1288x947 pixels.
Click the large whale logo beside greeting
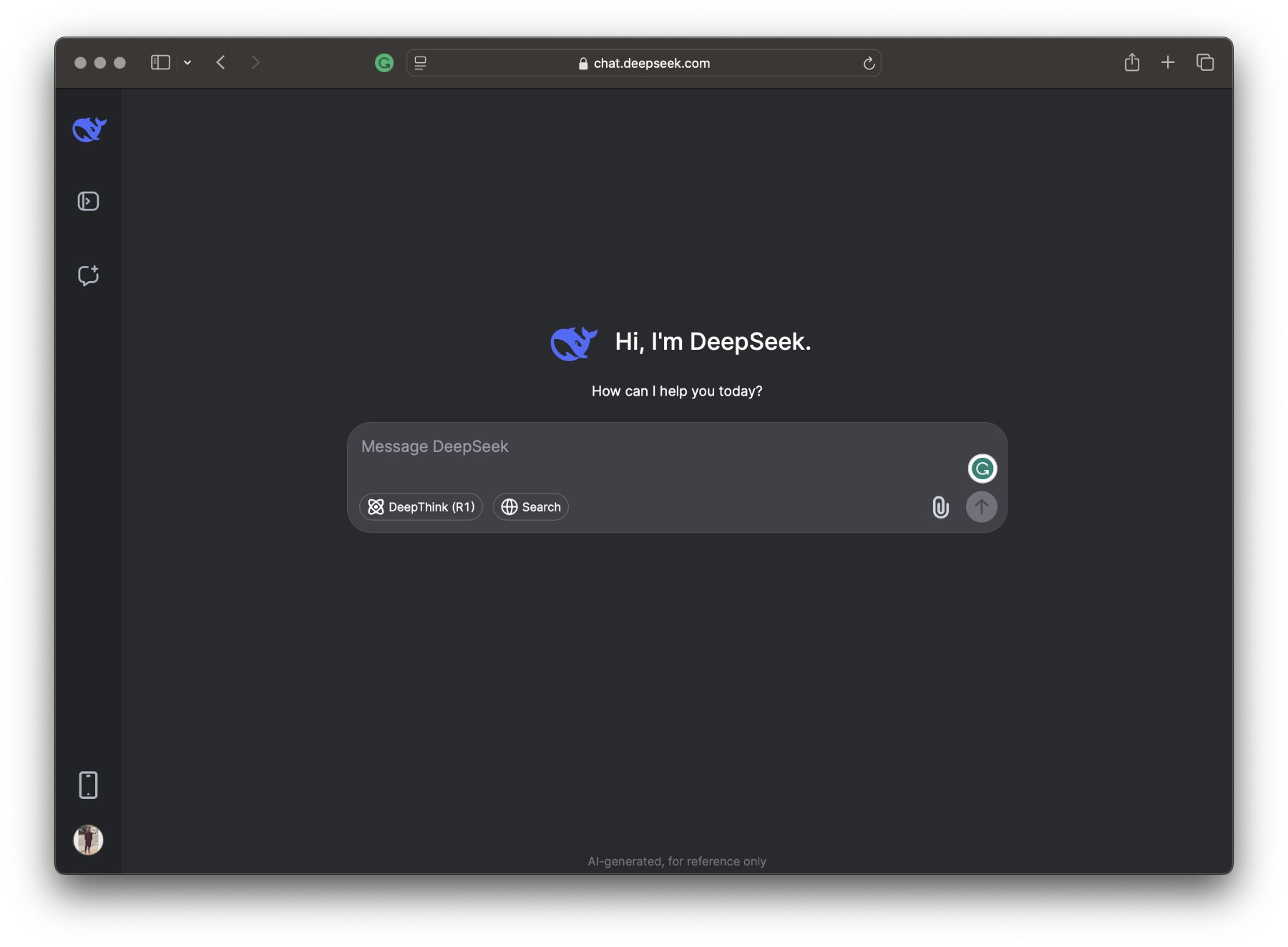(x=574, y=343)
